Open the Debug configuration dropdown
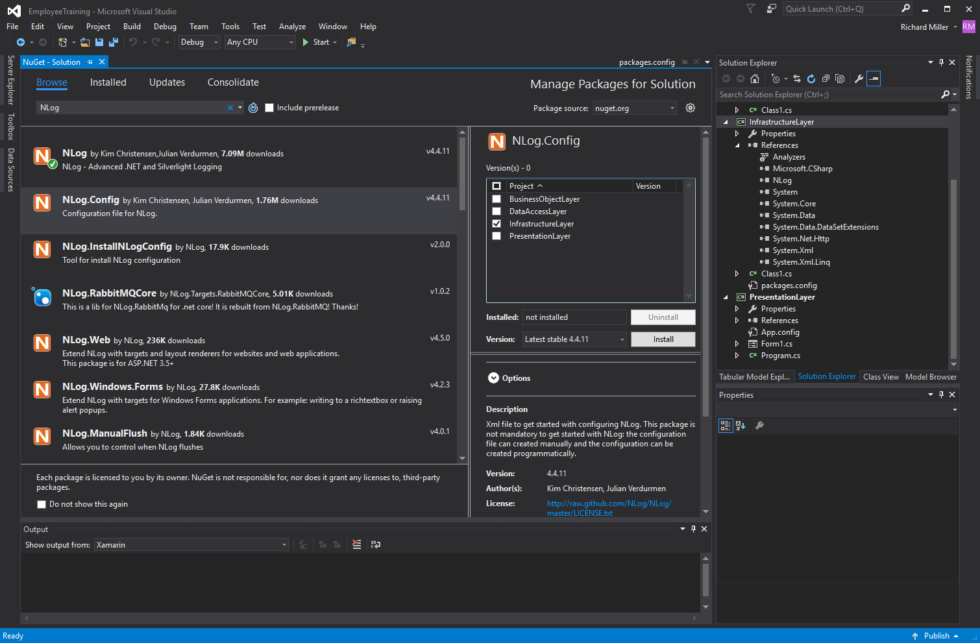 coord(199,42)
